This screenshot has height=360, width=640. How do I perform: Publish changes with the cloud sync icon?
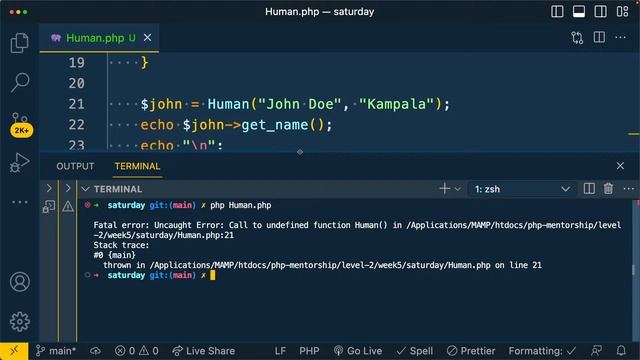point(95,351)
